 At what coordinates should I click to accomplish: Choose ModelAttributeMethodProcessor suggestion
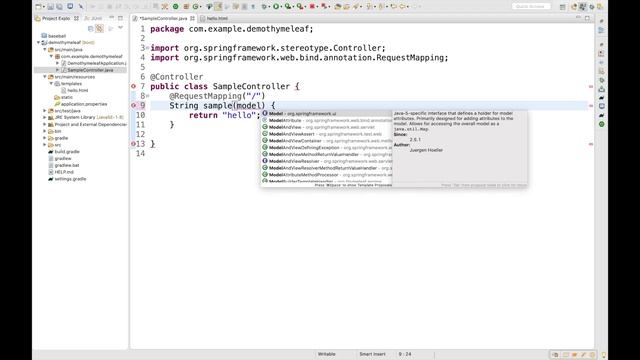pyautogui.click(x=327, y=175)
